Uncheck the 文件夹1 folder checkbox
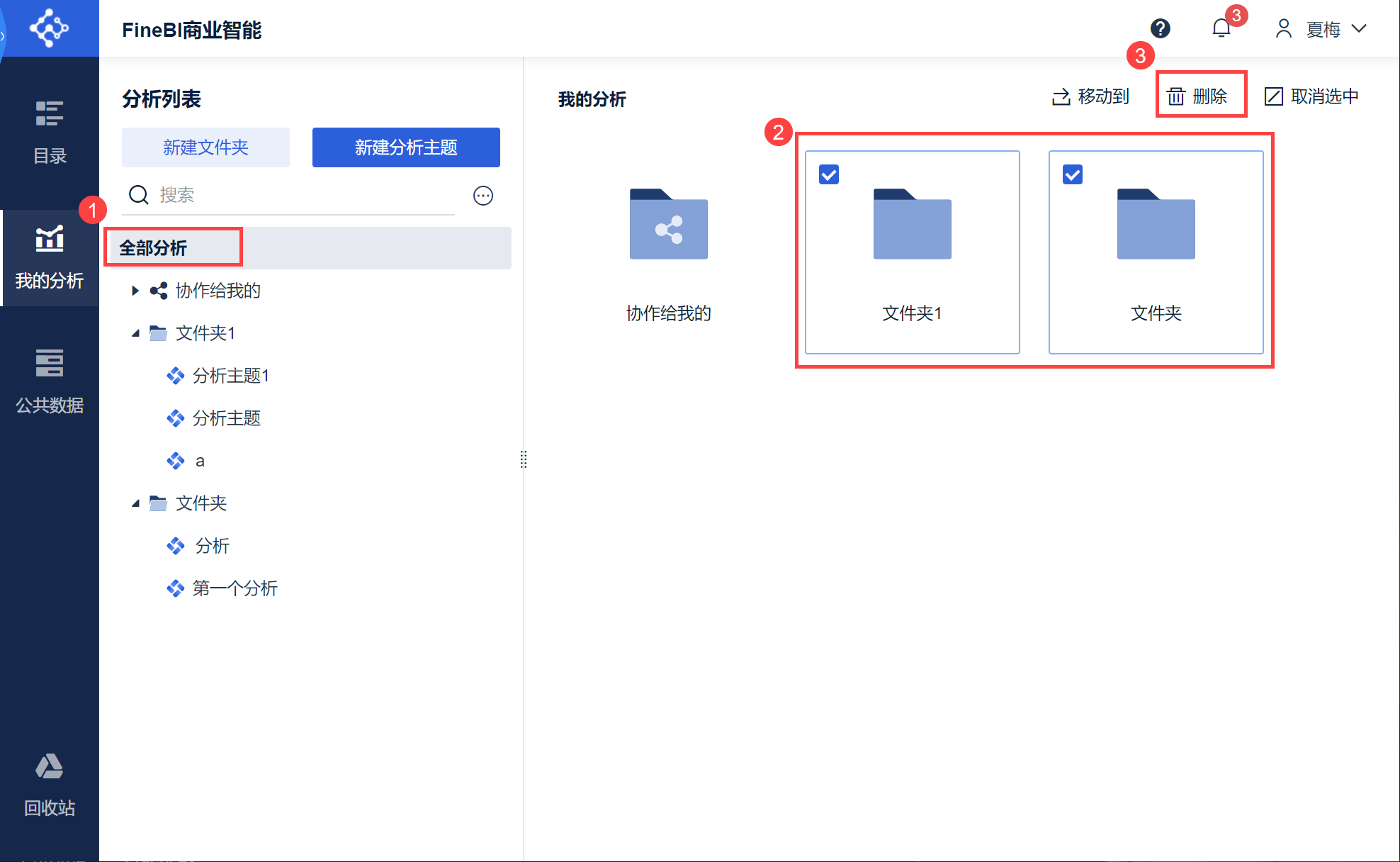The image size is (1400, 862). [829, 174]
